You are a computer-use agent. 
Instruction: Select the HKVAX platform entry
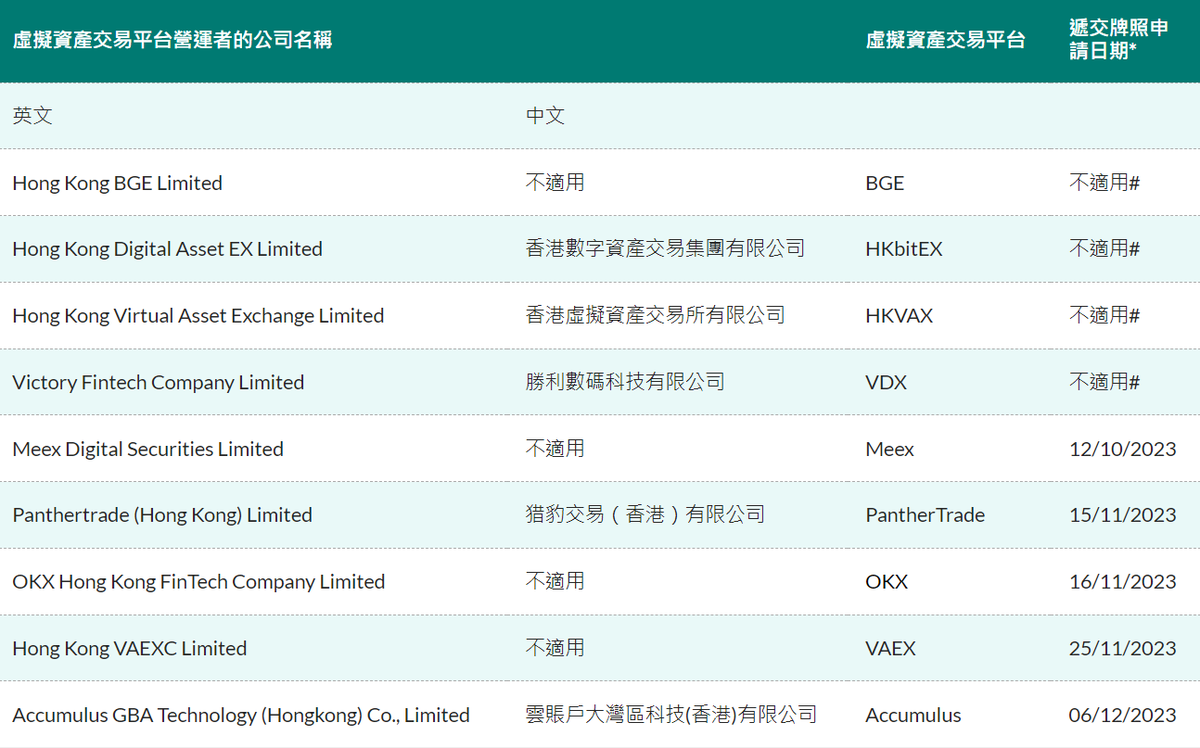pyautogui.click(x=899, y=315)
